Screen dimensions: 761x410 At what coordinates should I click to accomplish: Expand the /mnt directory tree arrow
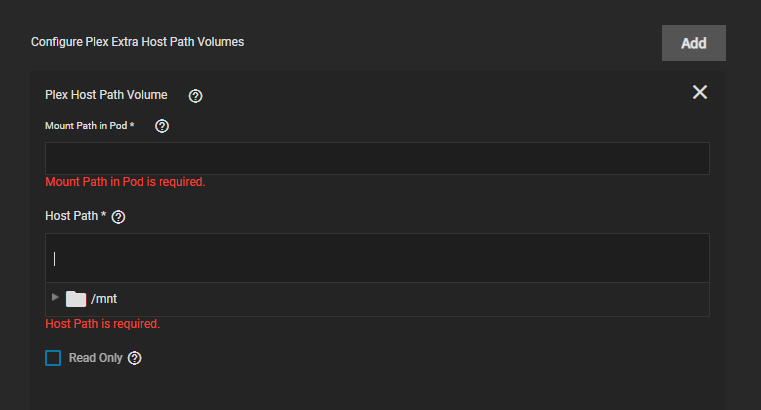click(x=55, y=297)
